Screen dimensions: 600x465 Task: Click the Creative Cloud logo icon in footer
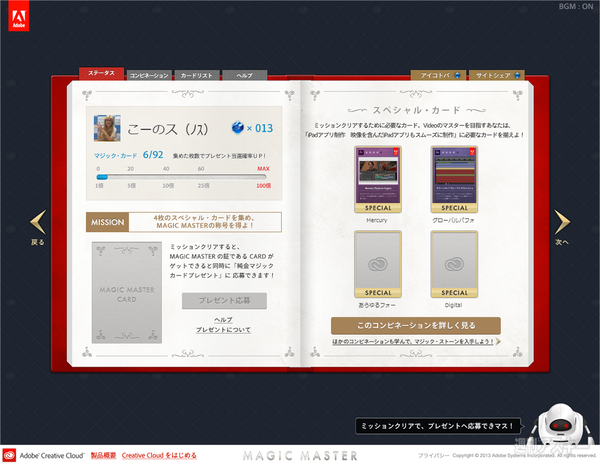tap(9, 455)
